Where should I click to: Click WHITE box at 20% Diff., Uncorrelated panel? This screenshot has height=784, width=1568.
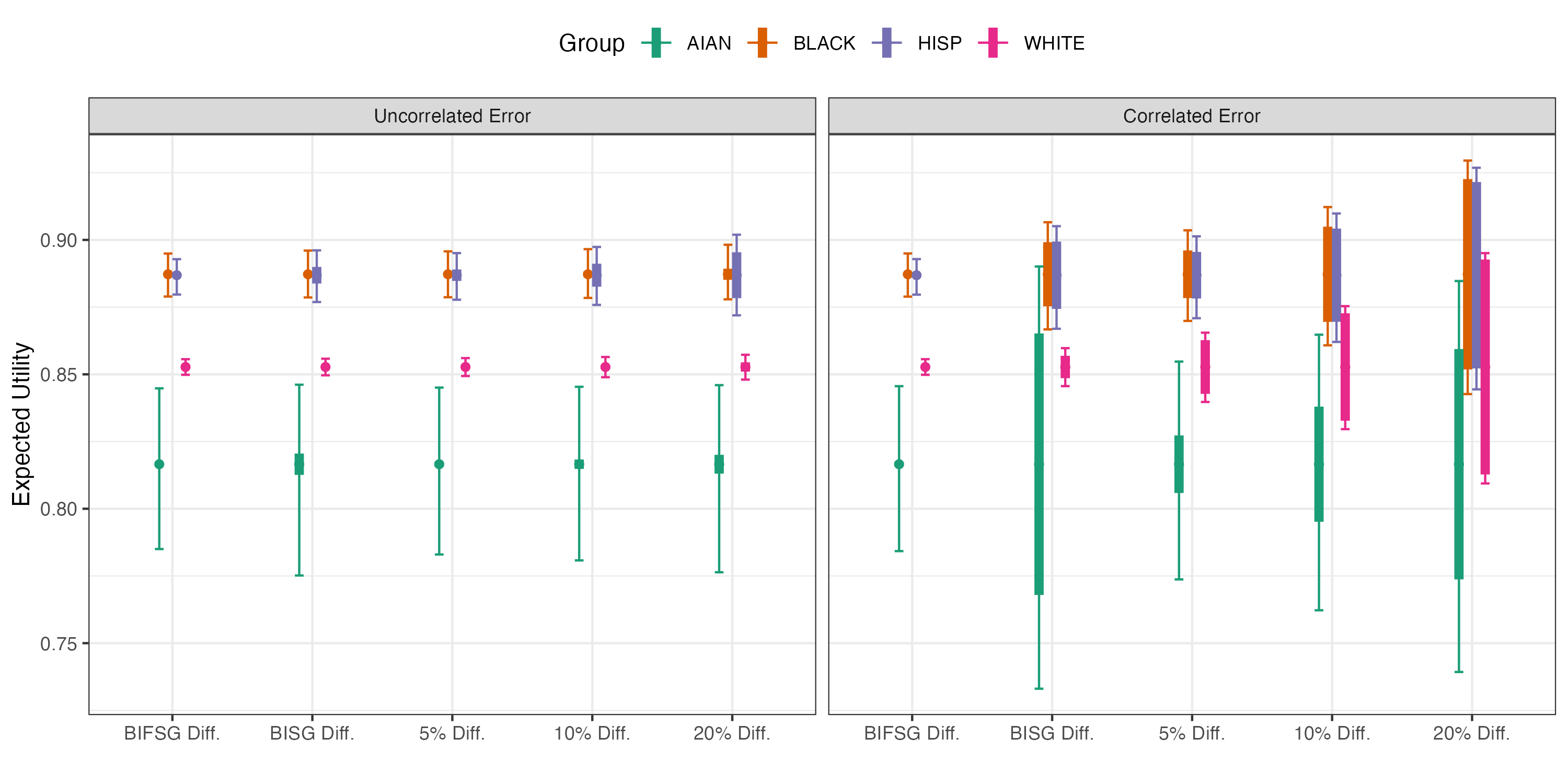(x=745, y=367)
